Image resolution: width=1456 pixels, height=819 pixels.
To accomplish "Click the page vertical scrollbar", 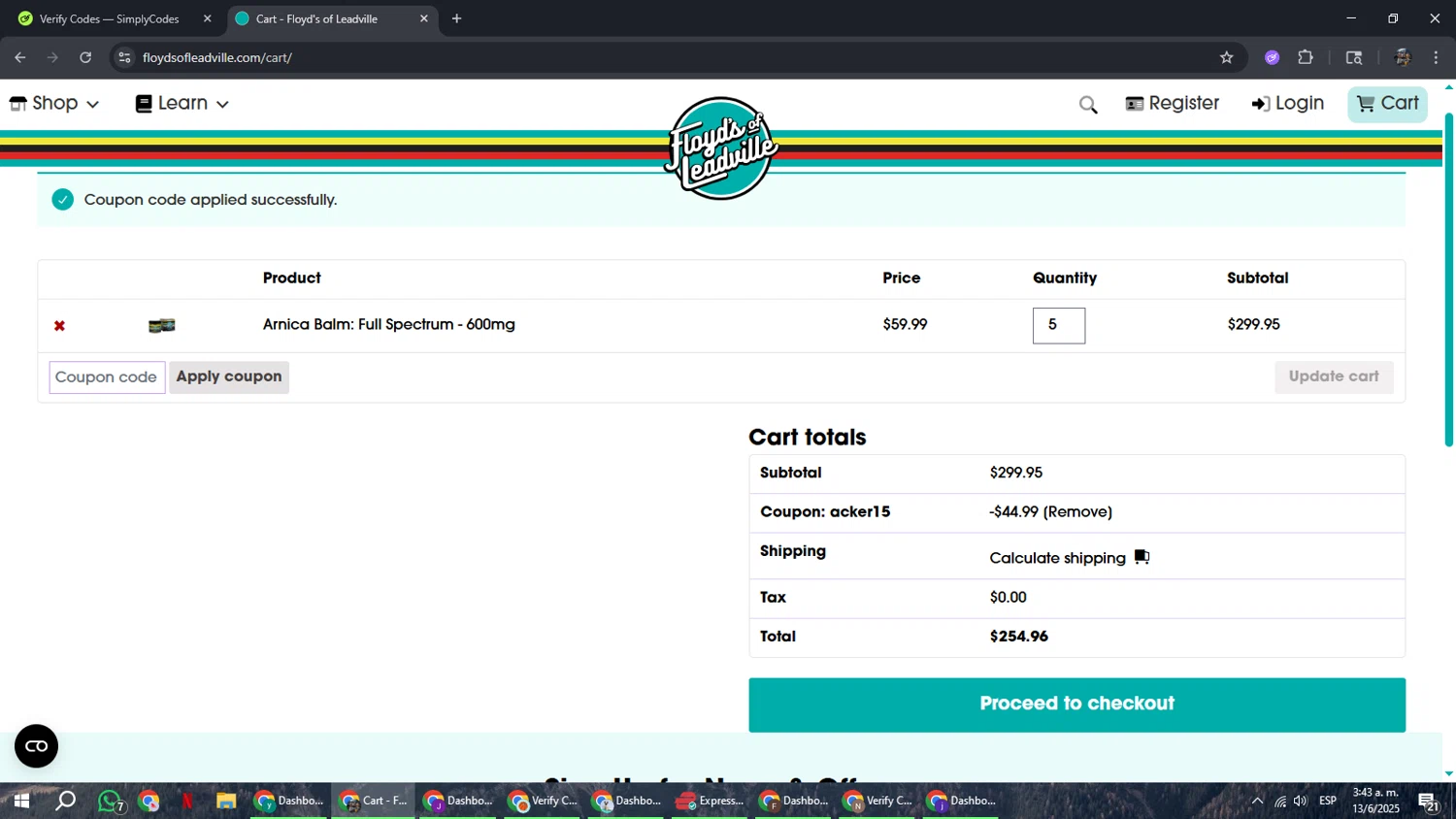I will (x=1449, y=281).
